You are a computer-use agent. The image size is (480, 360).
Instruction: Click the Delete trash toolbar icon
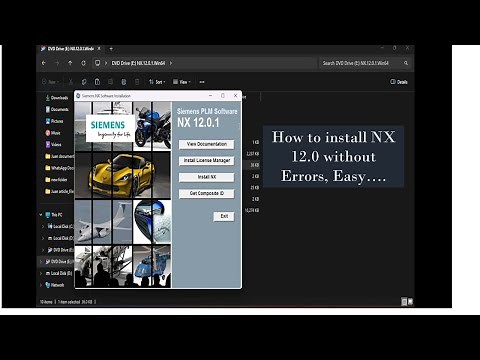(137, 82)
